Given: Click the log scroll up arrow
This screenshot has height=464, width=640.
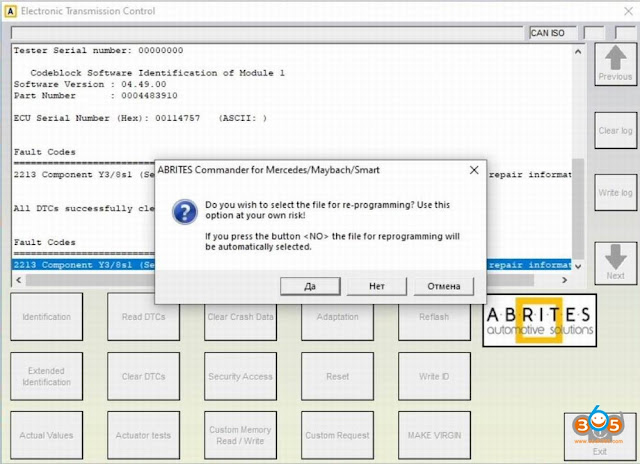Looking at the screenshot, I should click(x=578, y=52).
